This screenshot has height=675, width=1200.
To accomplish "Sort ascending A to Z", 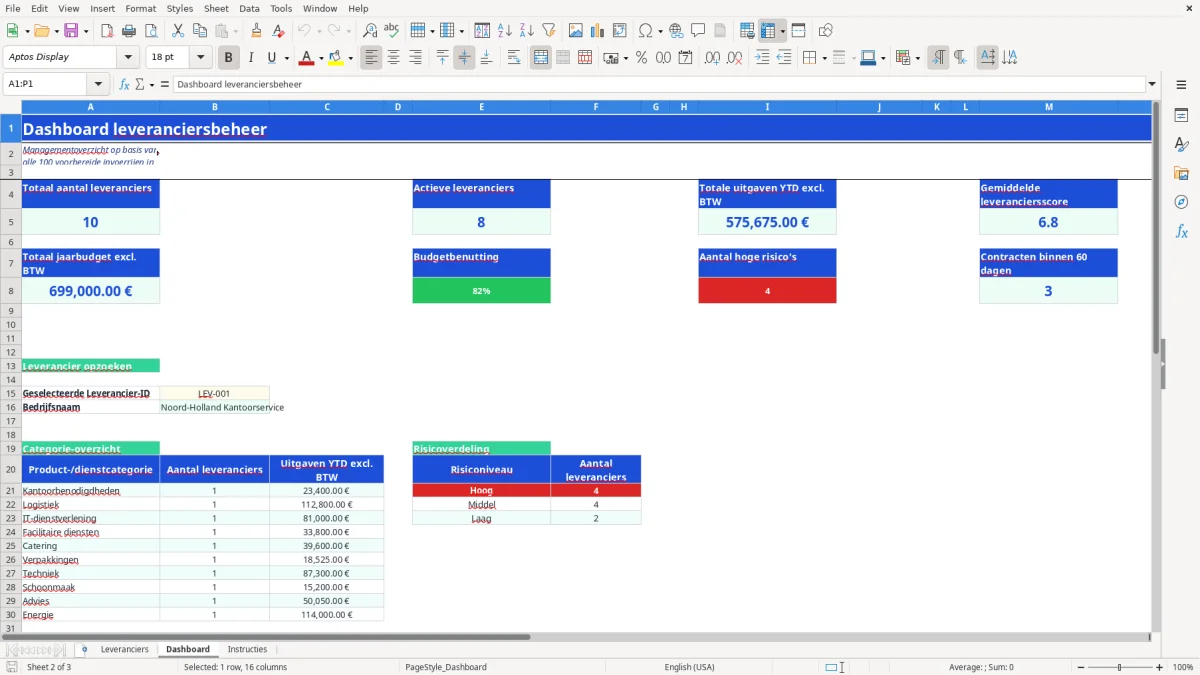I will coord(504,31).
